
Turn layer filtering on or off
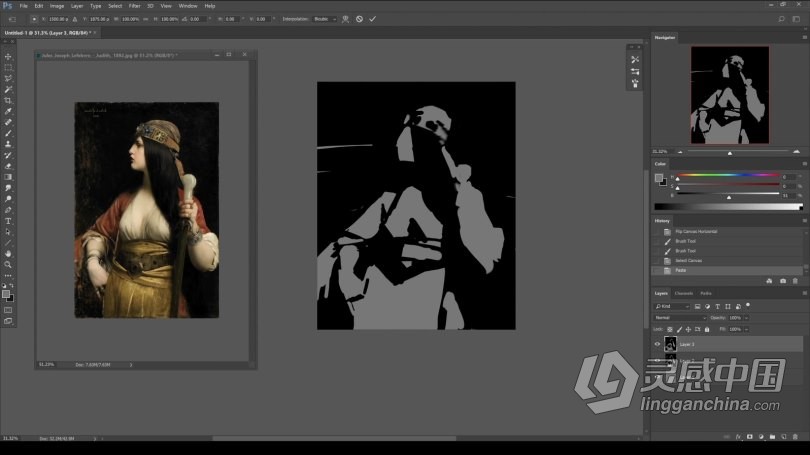pos(748,305)
